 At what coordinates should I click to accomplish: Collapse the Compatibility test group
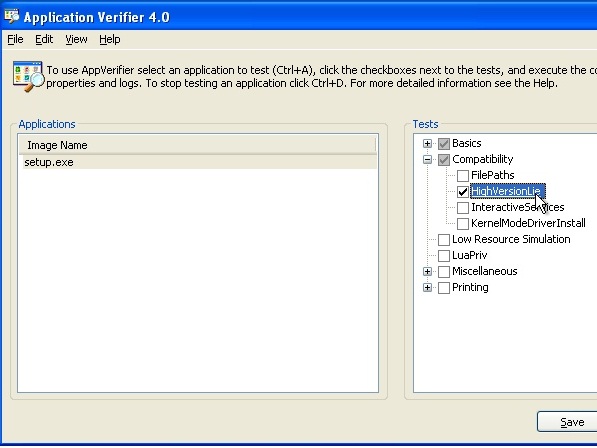[x=427, y=159]
